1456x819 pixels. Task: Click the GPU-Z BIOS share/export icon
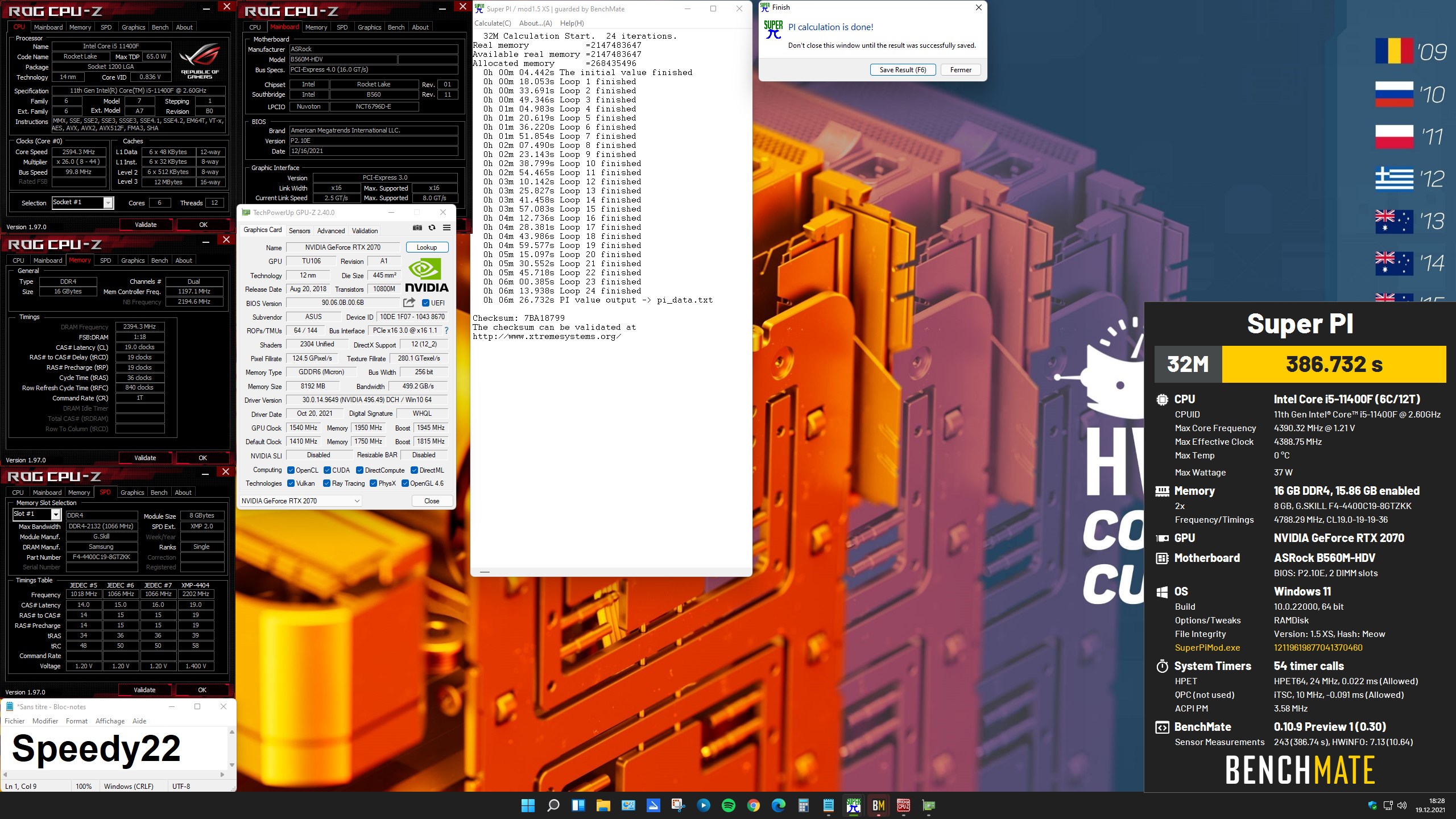409,303
